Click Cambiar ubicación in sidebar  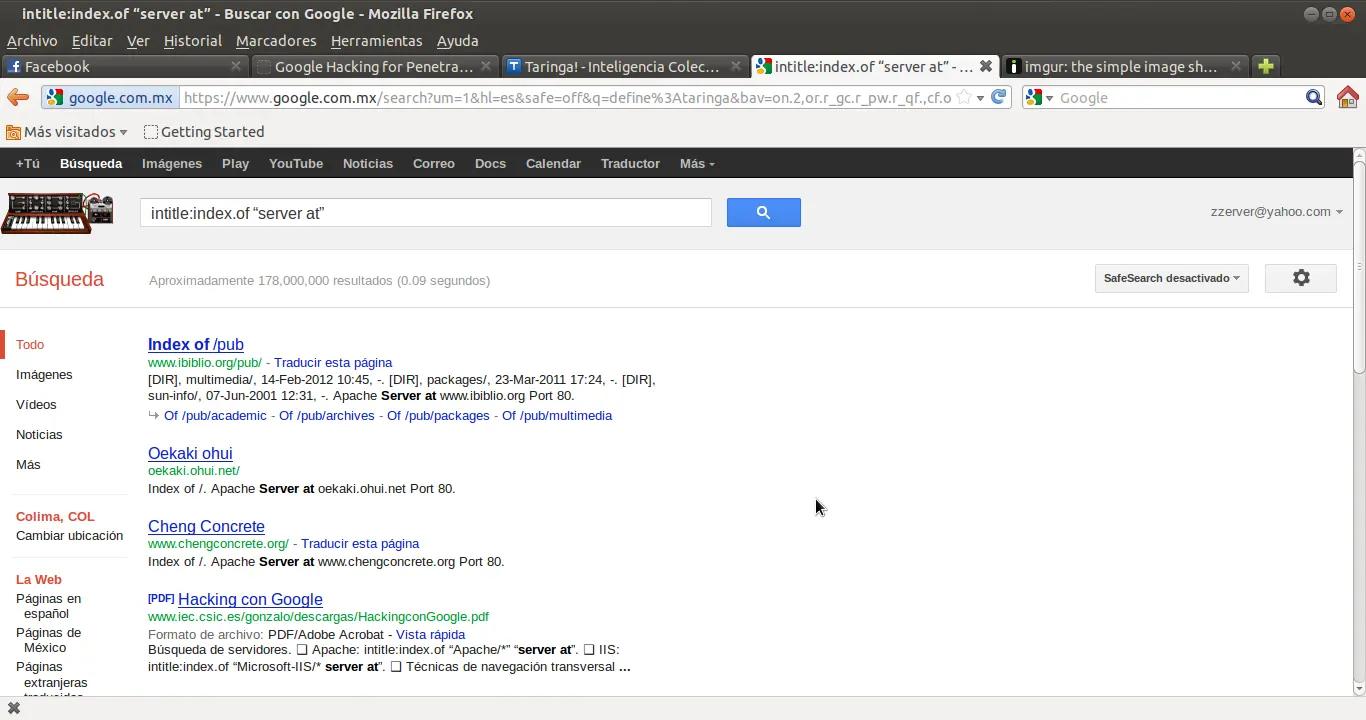click(69, 535)
